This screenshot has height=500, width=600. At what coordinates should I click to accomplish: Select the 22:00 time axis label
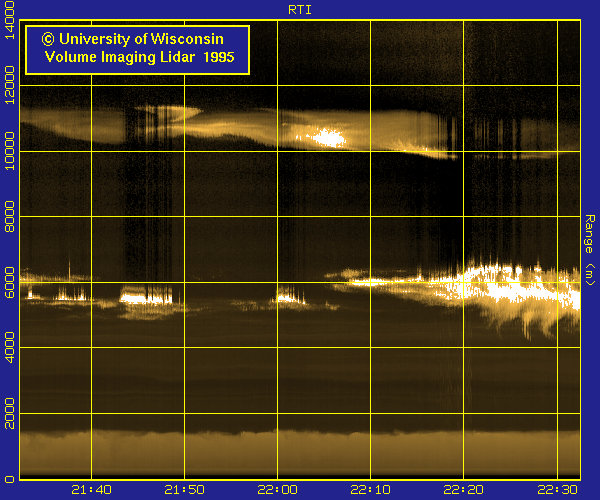pyautogui.click(x=277, y=489)
